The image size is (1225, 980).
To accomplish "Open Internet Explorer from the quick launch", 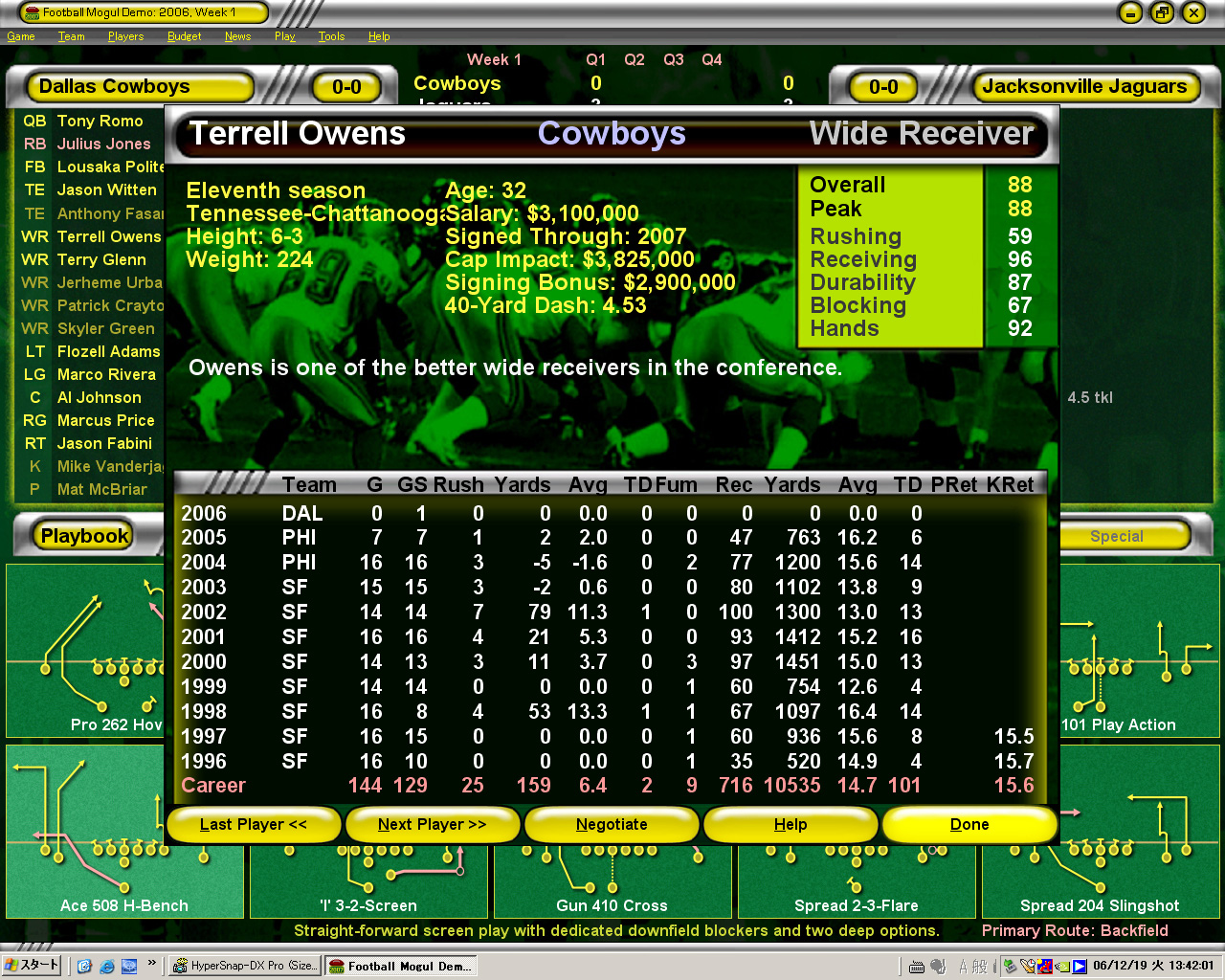I will (106, 966).
